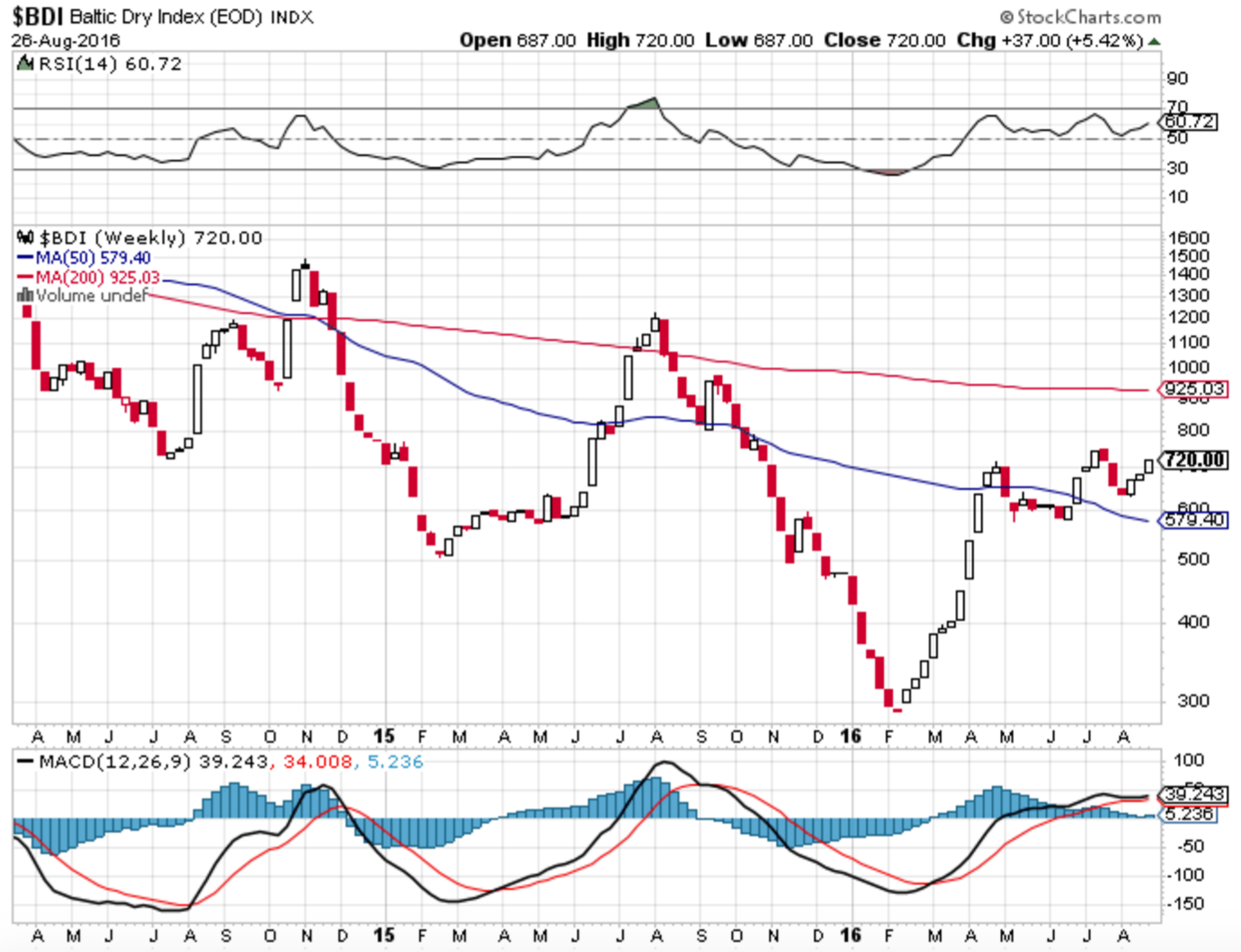This screenshot has height=952, width=1241.
Task: Click the '16' year marker below MACD panel
Action: 851,935
